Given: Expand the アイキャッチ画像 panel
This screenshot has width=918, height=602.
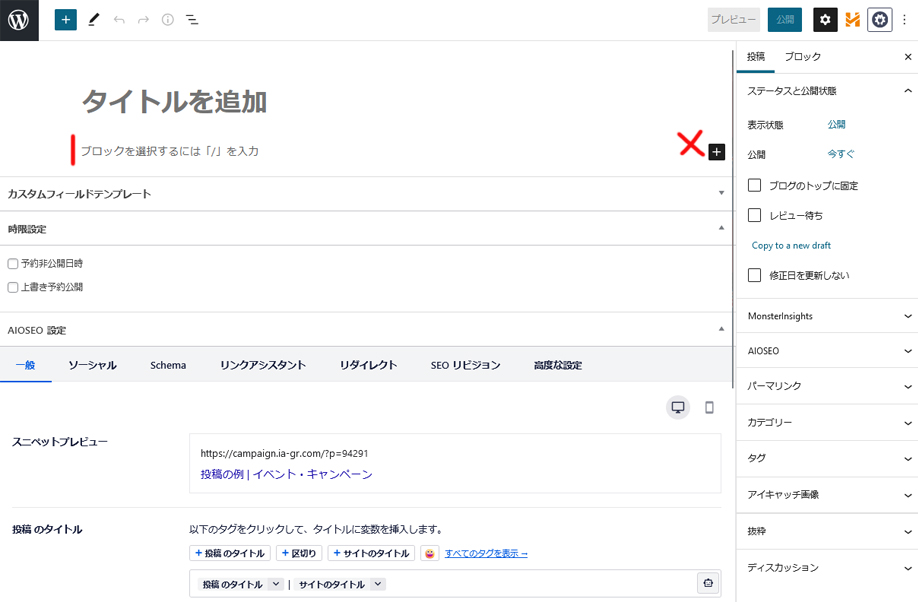Looking at the screenshot, I should (826, 495).
